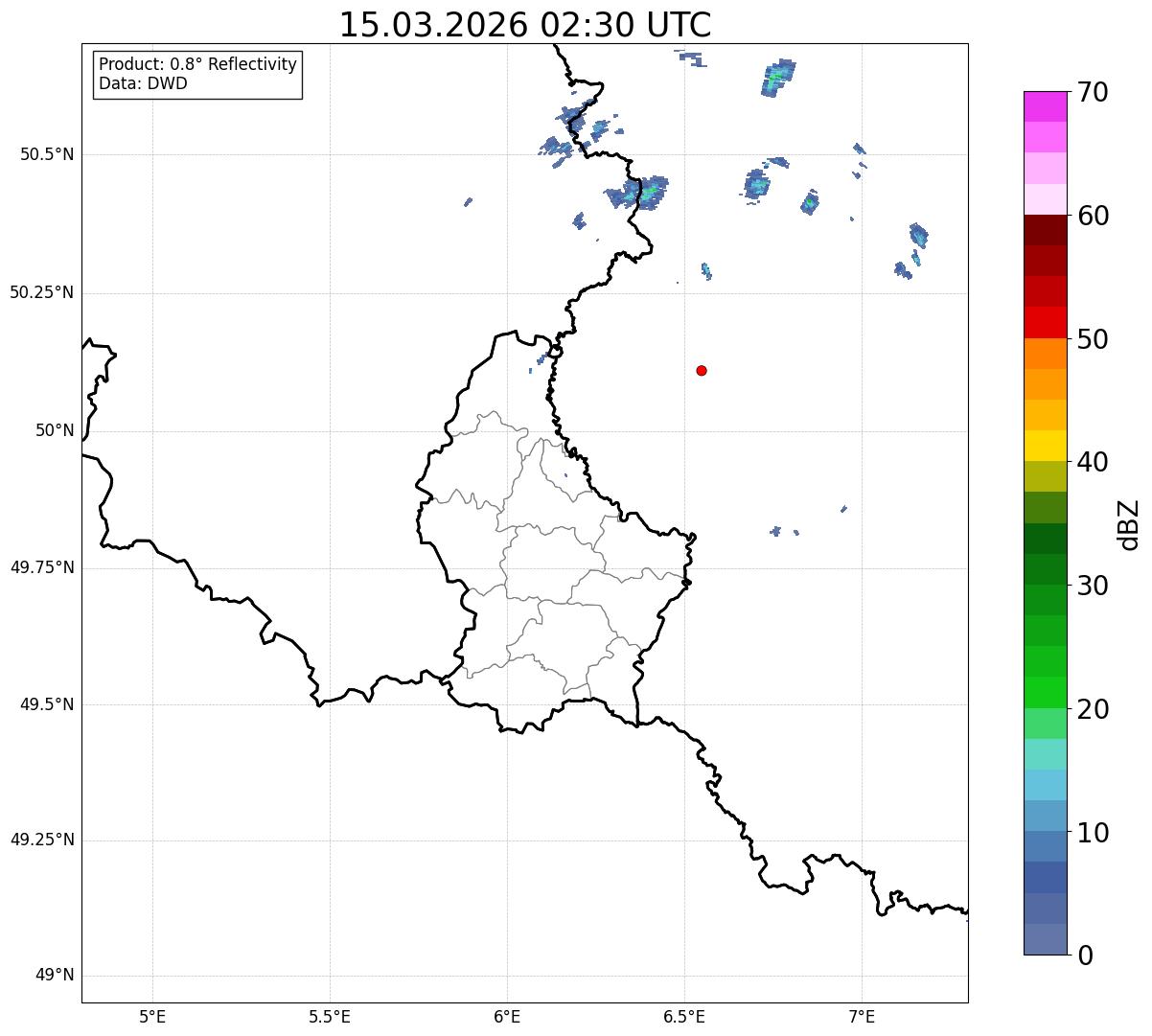Click the '50°N' latitude label
The width and height of the screenshot is (1152, 1036).
[x=55, y=430]
